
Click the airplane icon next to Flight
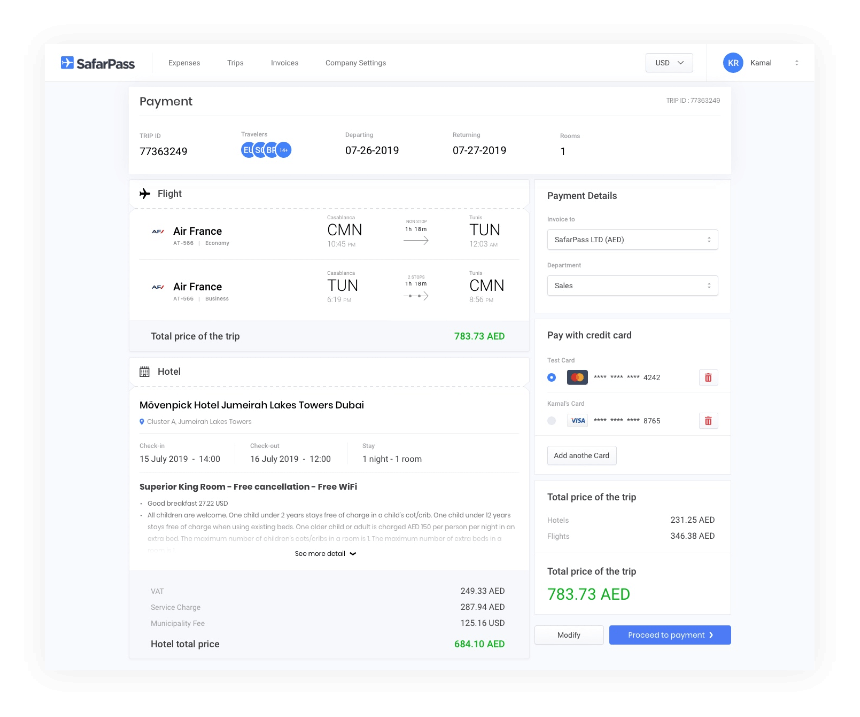tap(145, 194)
